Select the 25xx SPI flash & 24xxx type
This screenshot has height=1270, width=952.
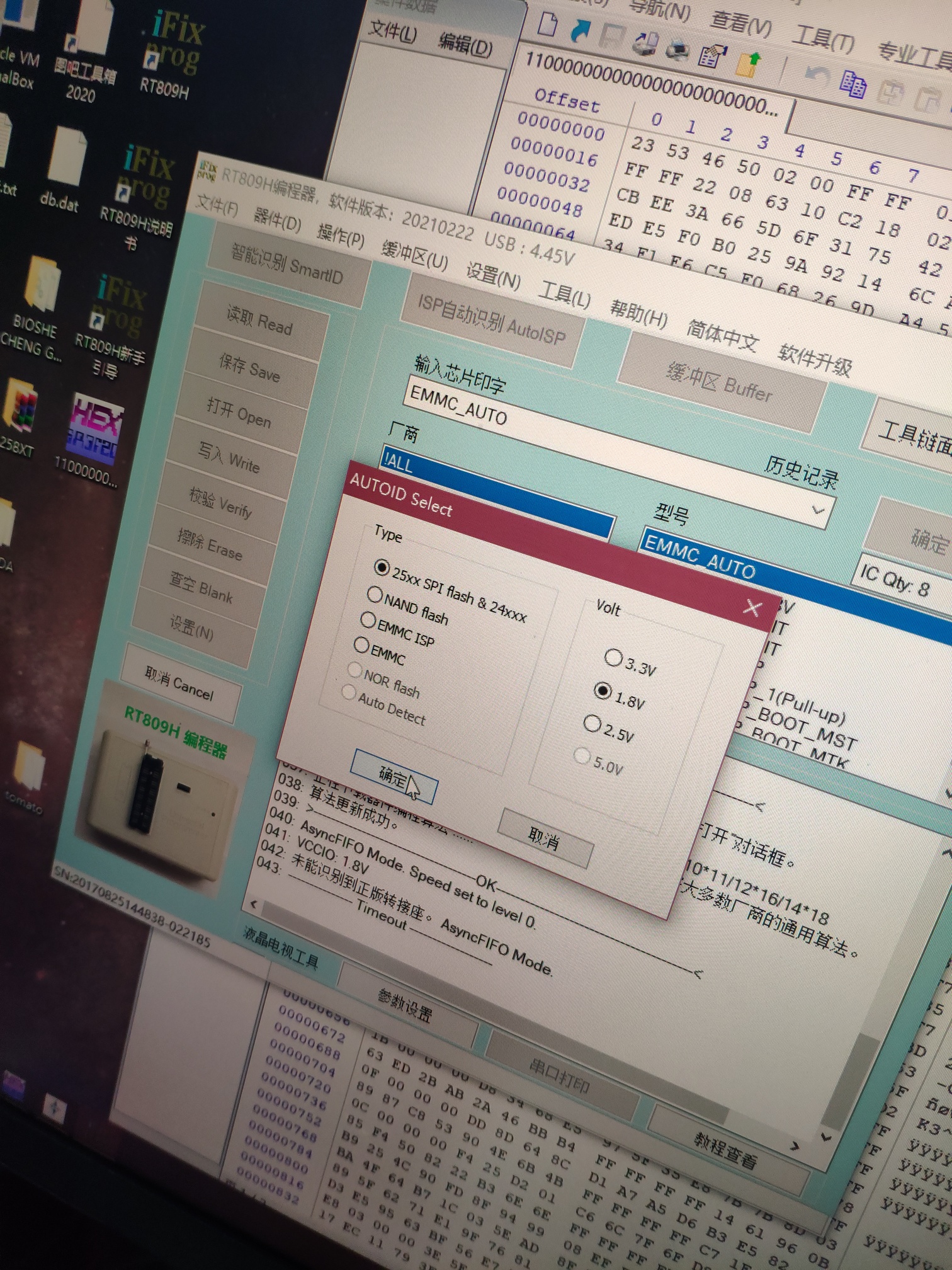(381, 568)
